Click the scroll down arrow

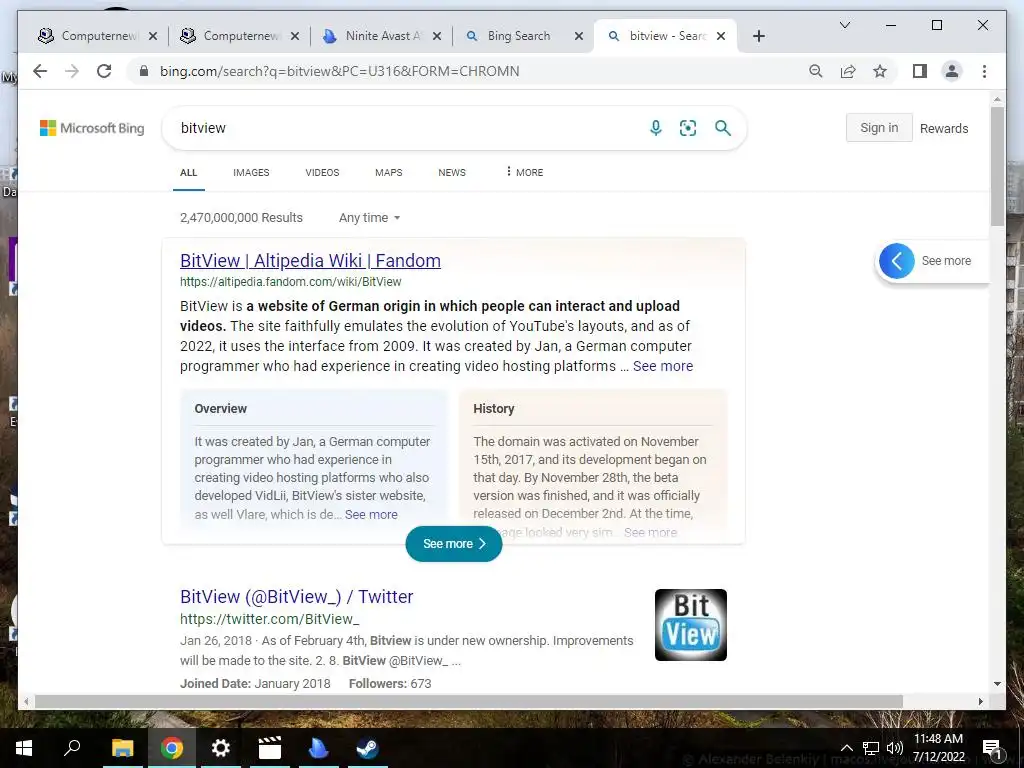[997, 684]
